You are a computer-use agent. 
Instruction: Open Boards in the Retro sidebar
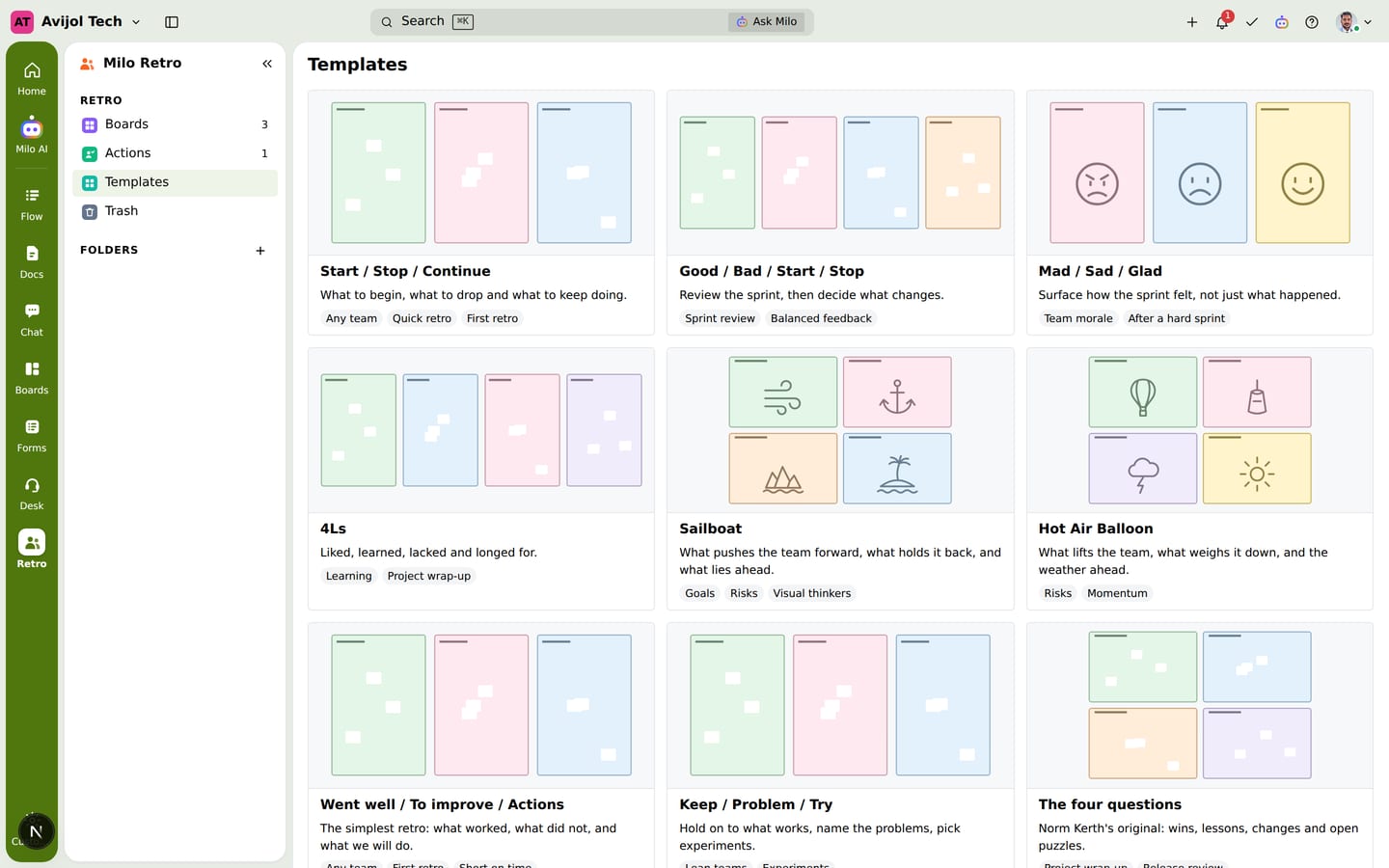click(175, 124)
